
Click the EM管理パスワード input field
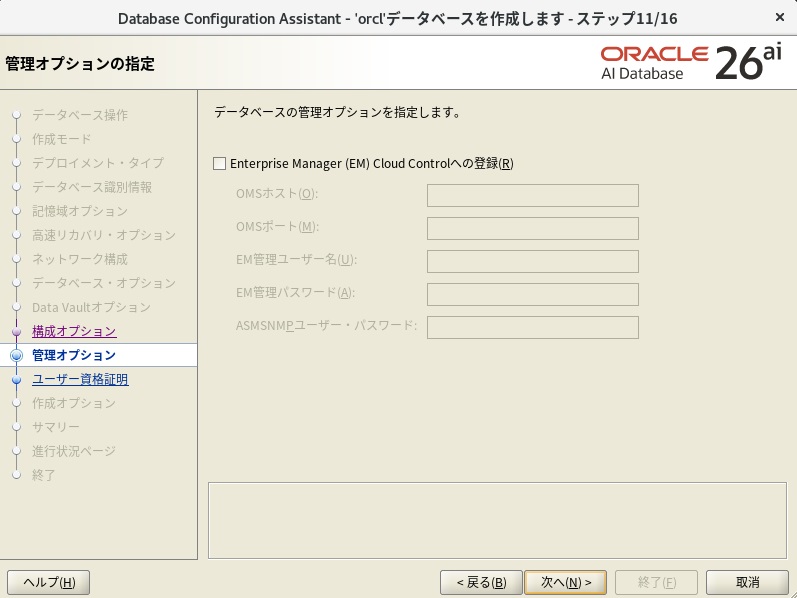[x=533, y=294]
